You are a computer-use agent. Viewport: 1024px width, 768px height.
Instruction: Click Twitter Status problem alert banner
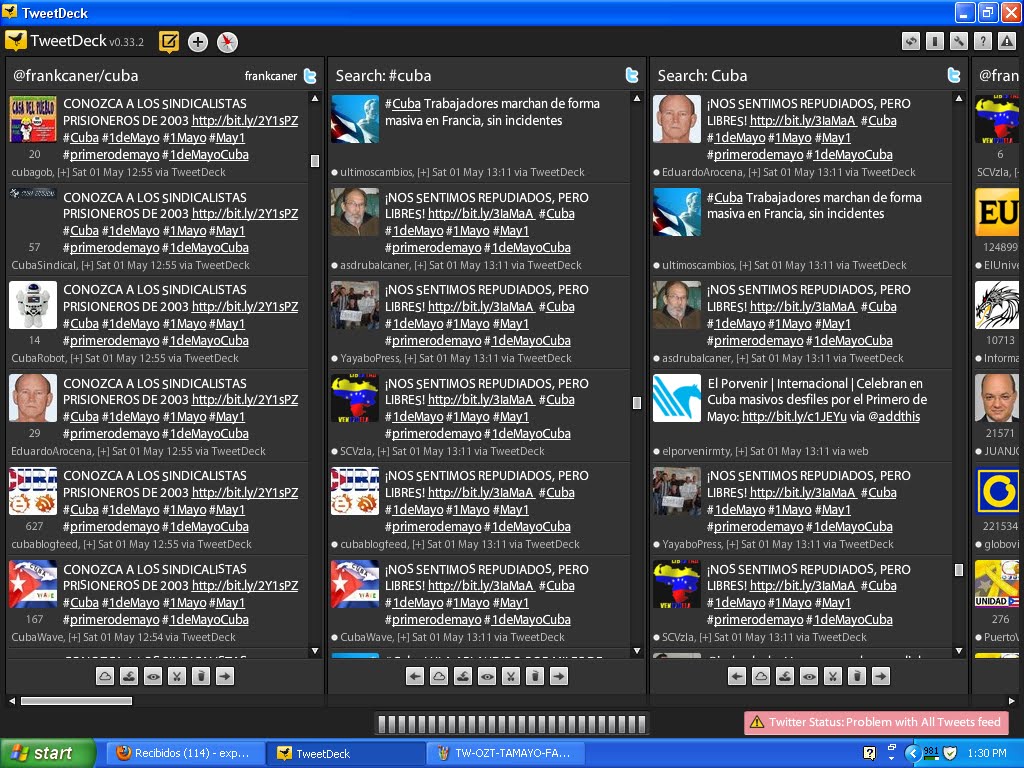coord(877,722)
